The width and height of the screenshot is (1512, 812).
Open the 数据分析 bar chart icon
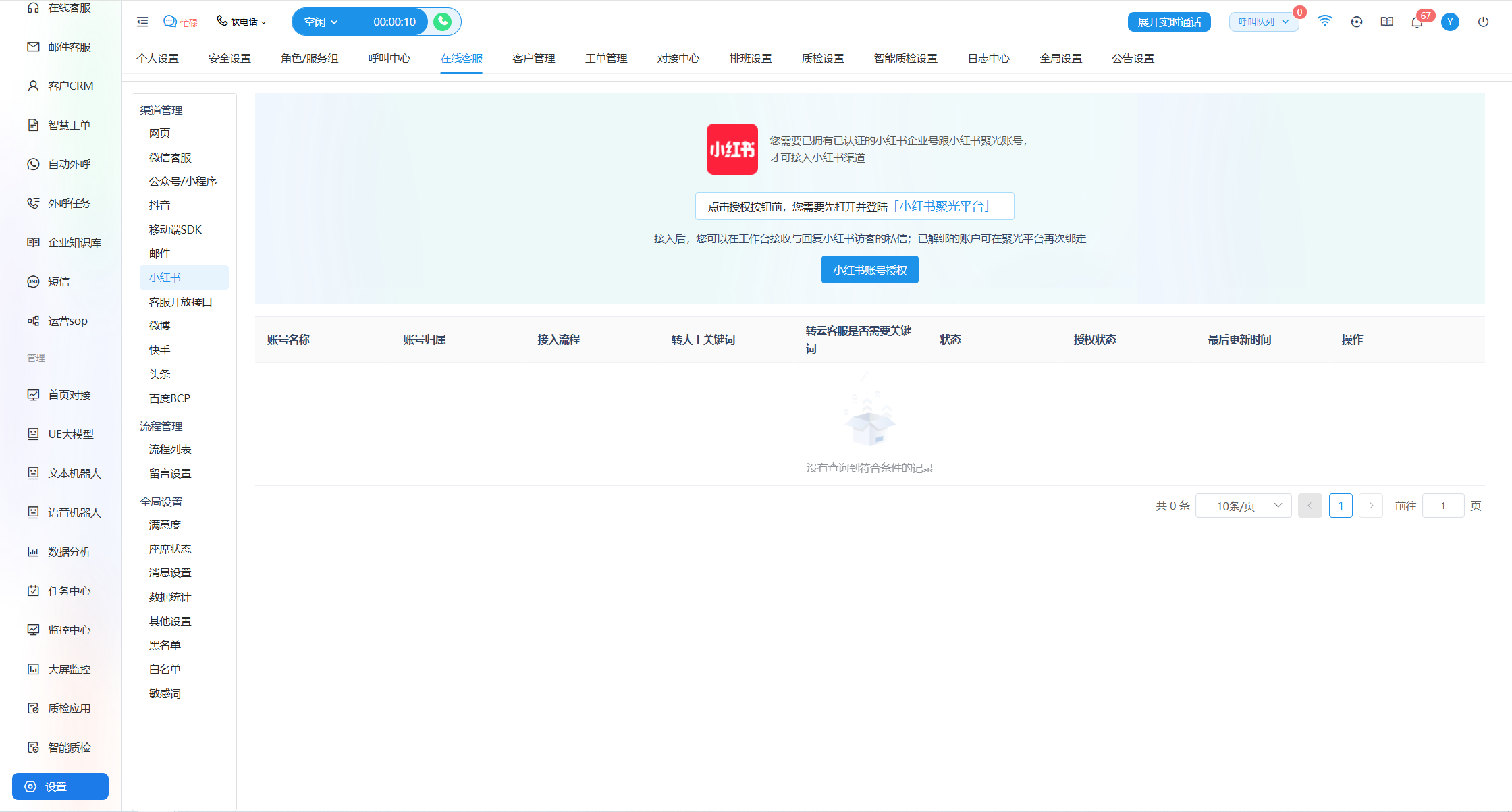tap(33, 552)
